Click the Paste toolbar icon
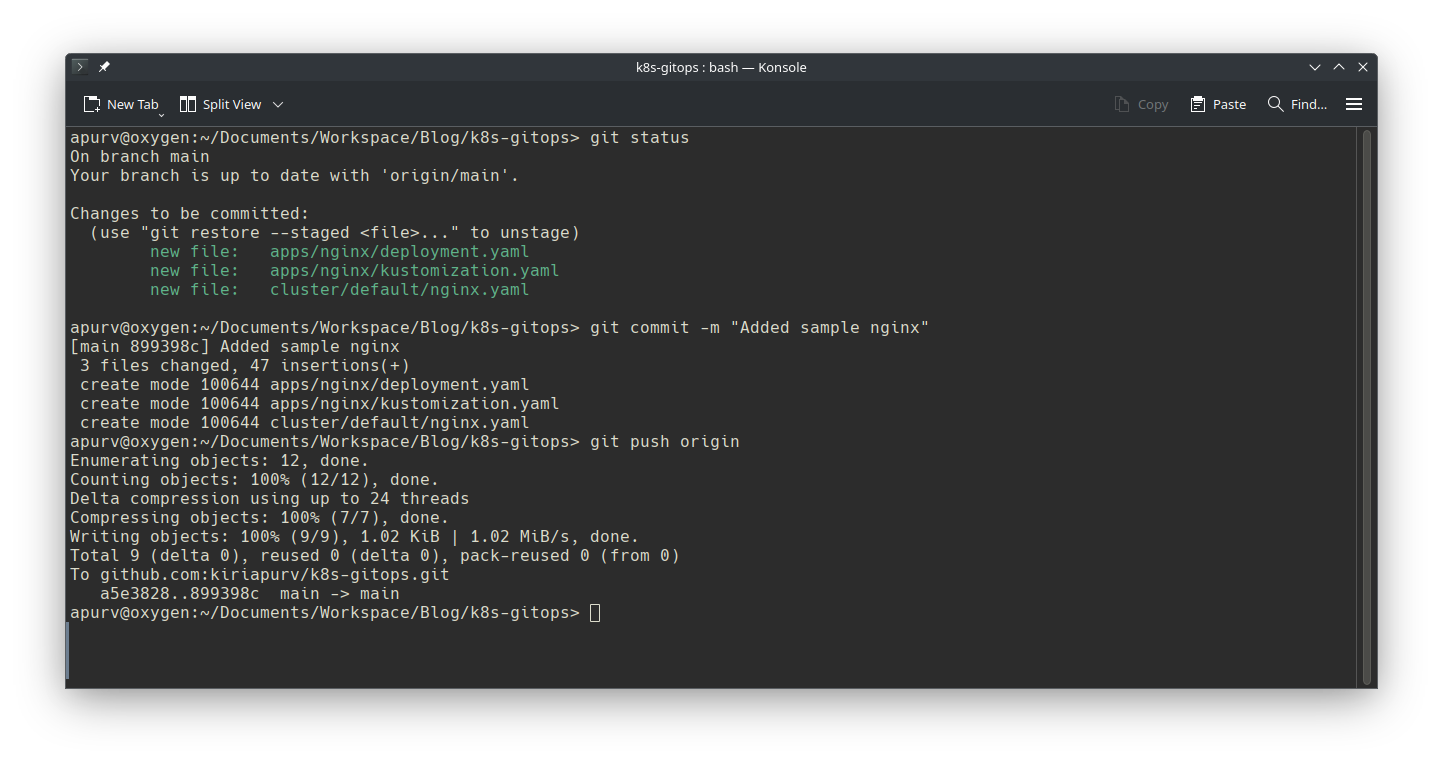This screenshot has width=1443, height=766. click(1218, 104)
